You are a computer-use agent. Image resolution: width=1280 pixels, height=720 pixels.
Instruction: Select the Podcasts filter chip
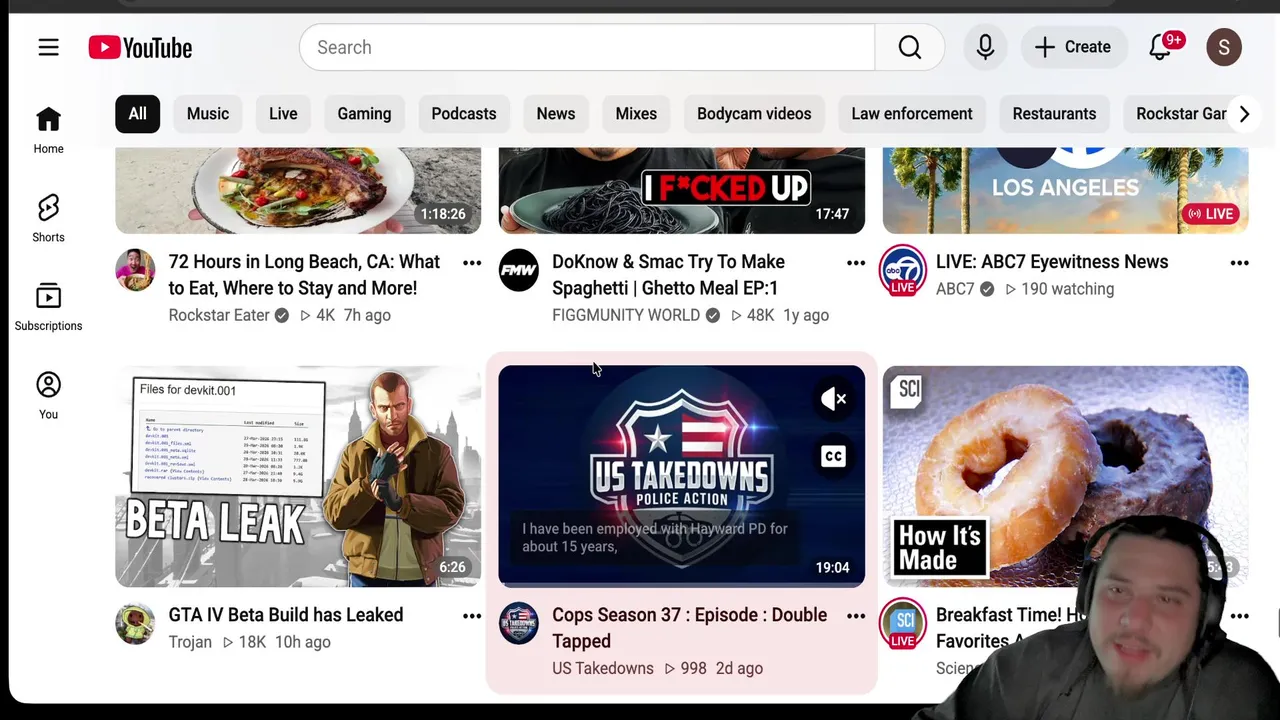click(x=464, y=114)
